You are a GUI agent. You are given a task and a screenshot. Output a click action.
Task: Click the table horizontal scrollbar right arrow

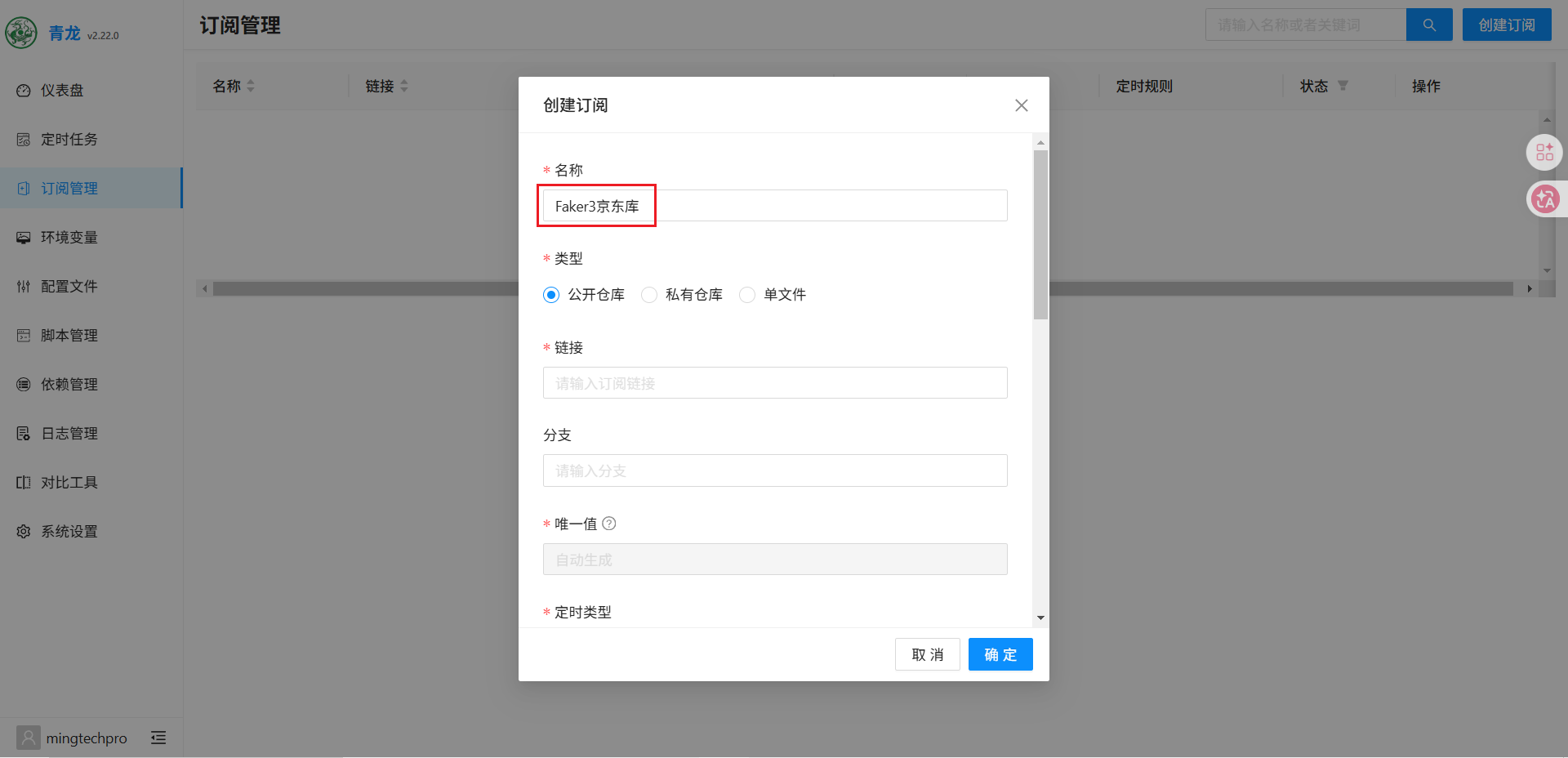point(1530,289)
